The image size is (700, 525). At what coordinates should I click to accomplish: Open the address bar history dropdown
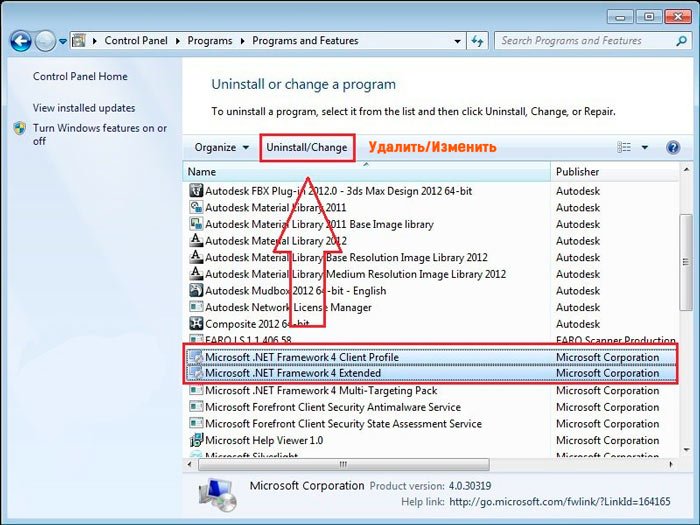click(x=457, y=41)
